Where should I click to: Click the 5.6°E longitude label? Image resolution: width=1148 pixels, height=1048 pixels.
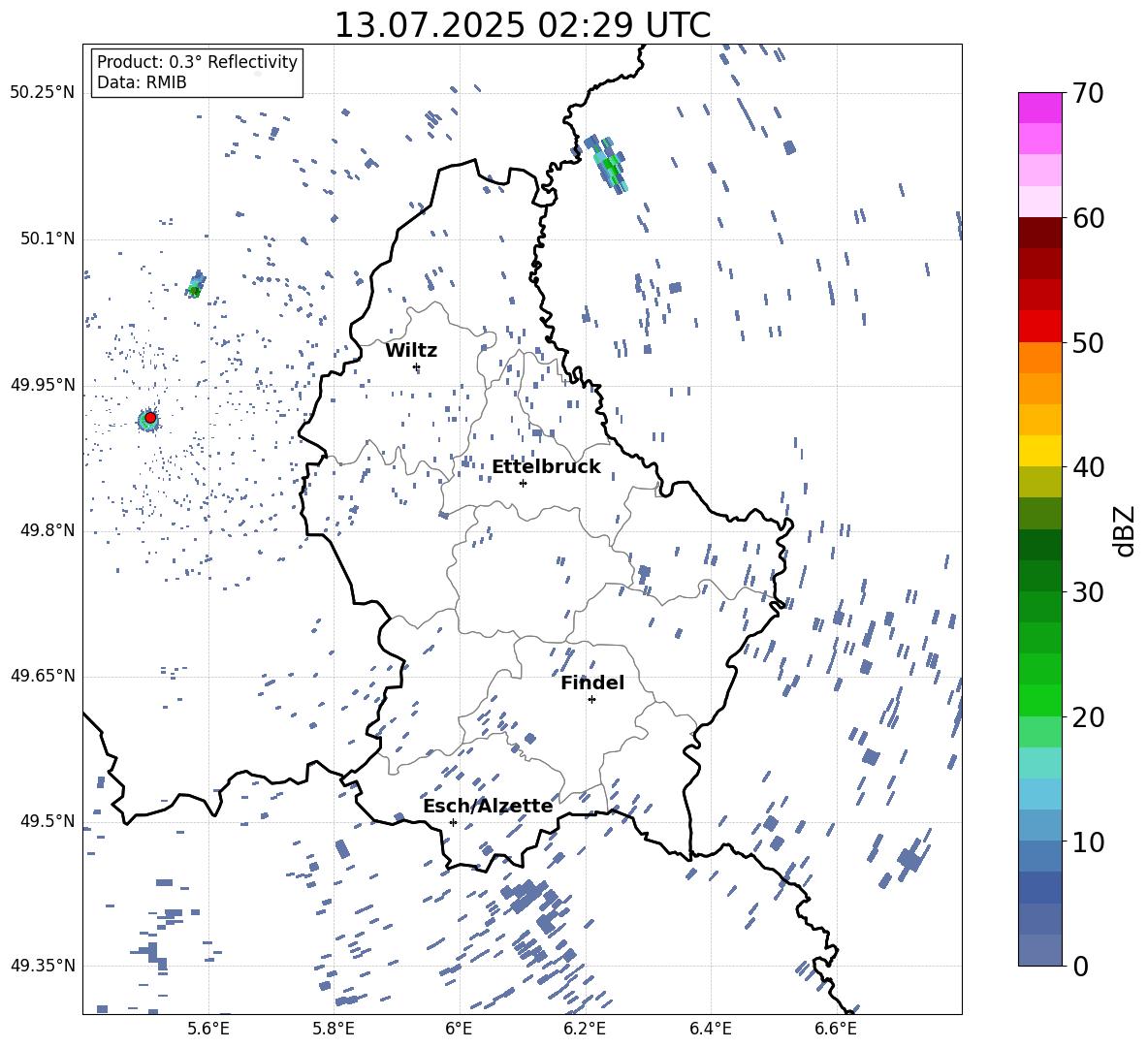click(x=207, y=1029)
